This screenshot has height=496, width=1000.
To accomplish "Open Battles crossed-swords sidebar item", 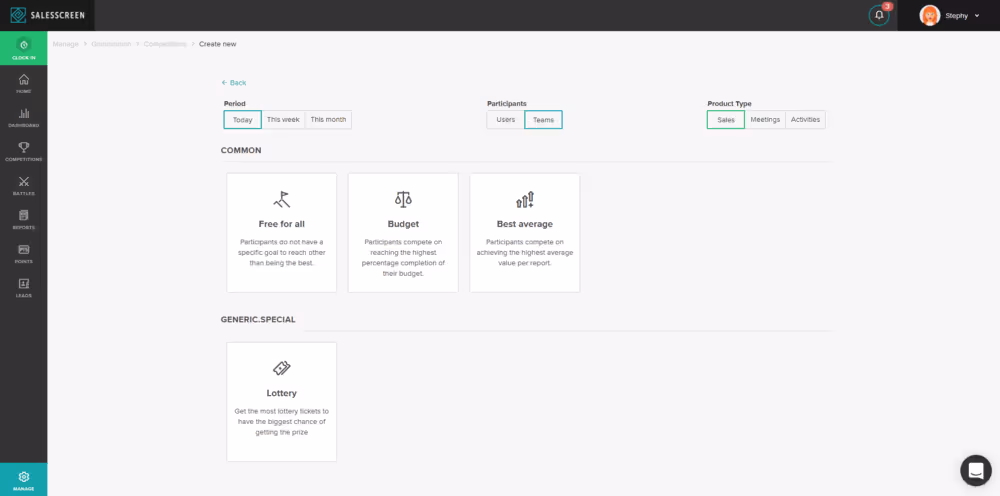I will pyautogui.click(x=24, y=186).
